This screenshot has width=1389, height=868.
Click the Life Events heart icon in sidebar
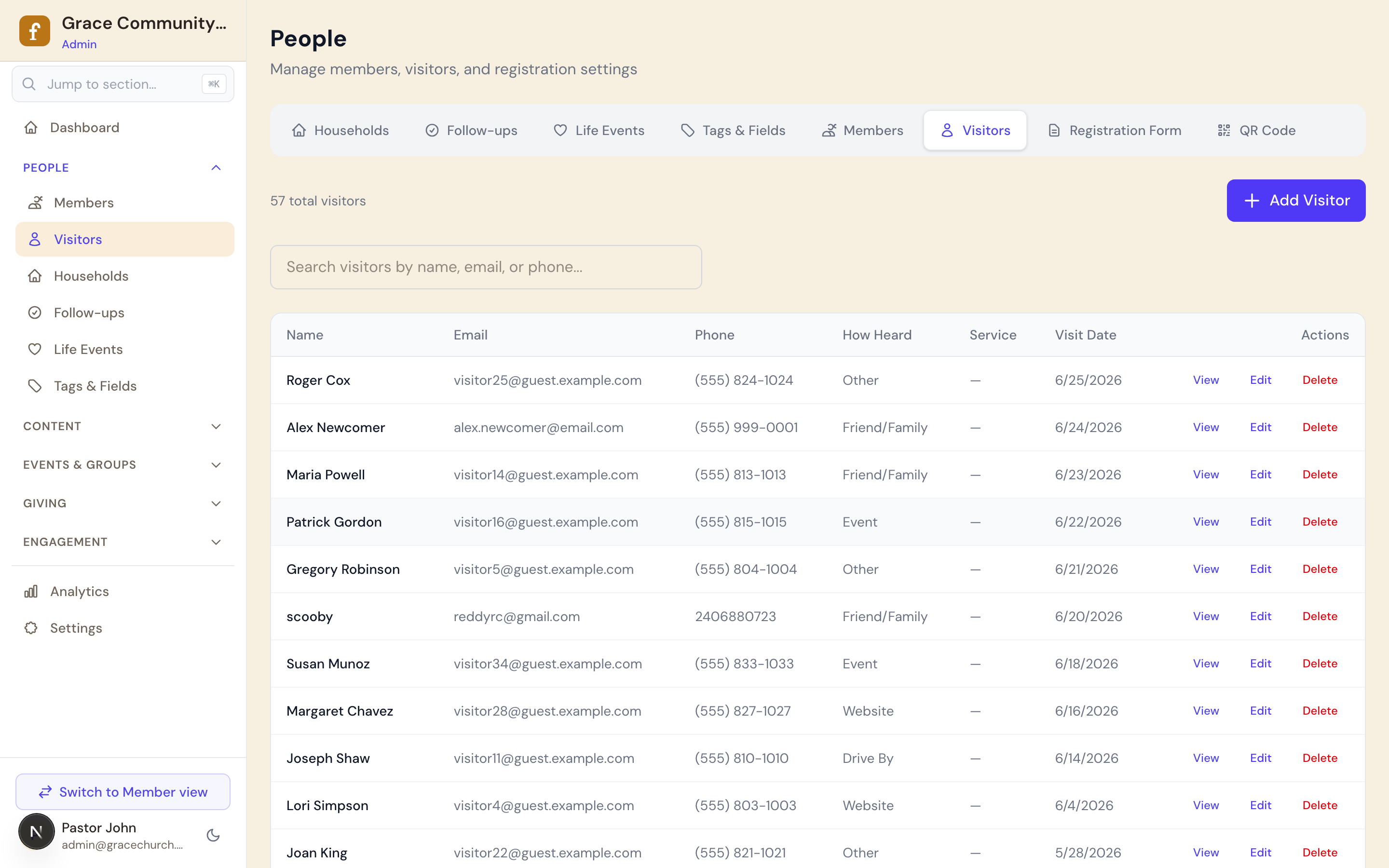pos(35,349)
